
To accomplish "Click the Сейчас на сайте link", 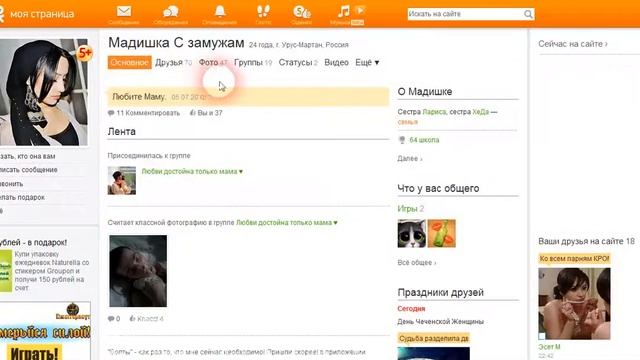I will pos(573,44).
